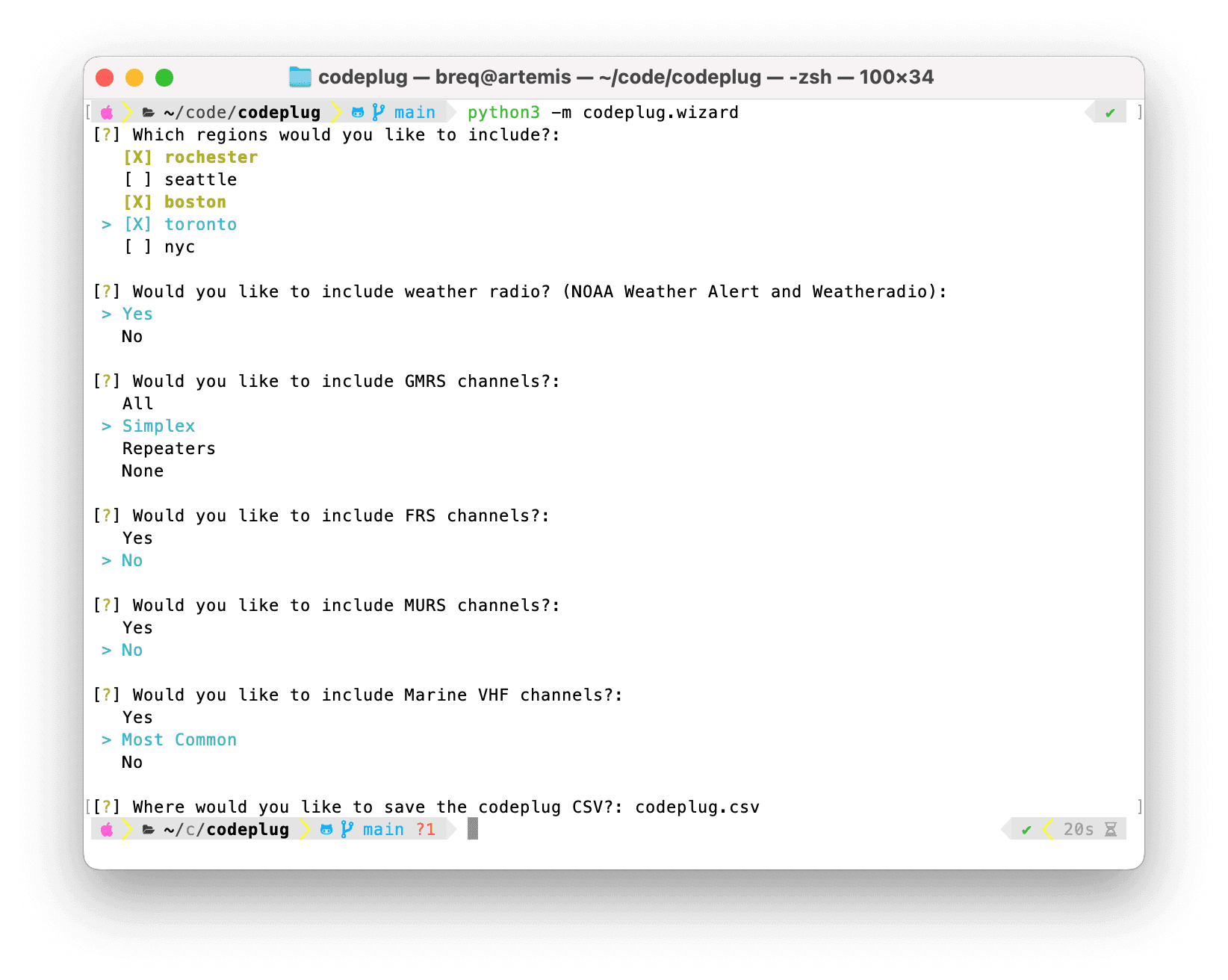Screen dimensions: 1228x980
Task: Select Repeaters for GMRS channels
Action: click(169, 448)
